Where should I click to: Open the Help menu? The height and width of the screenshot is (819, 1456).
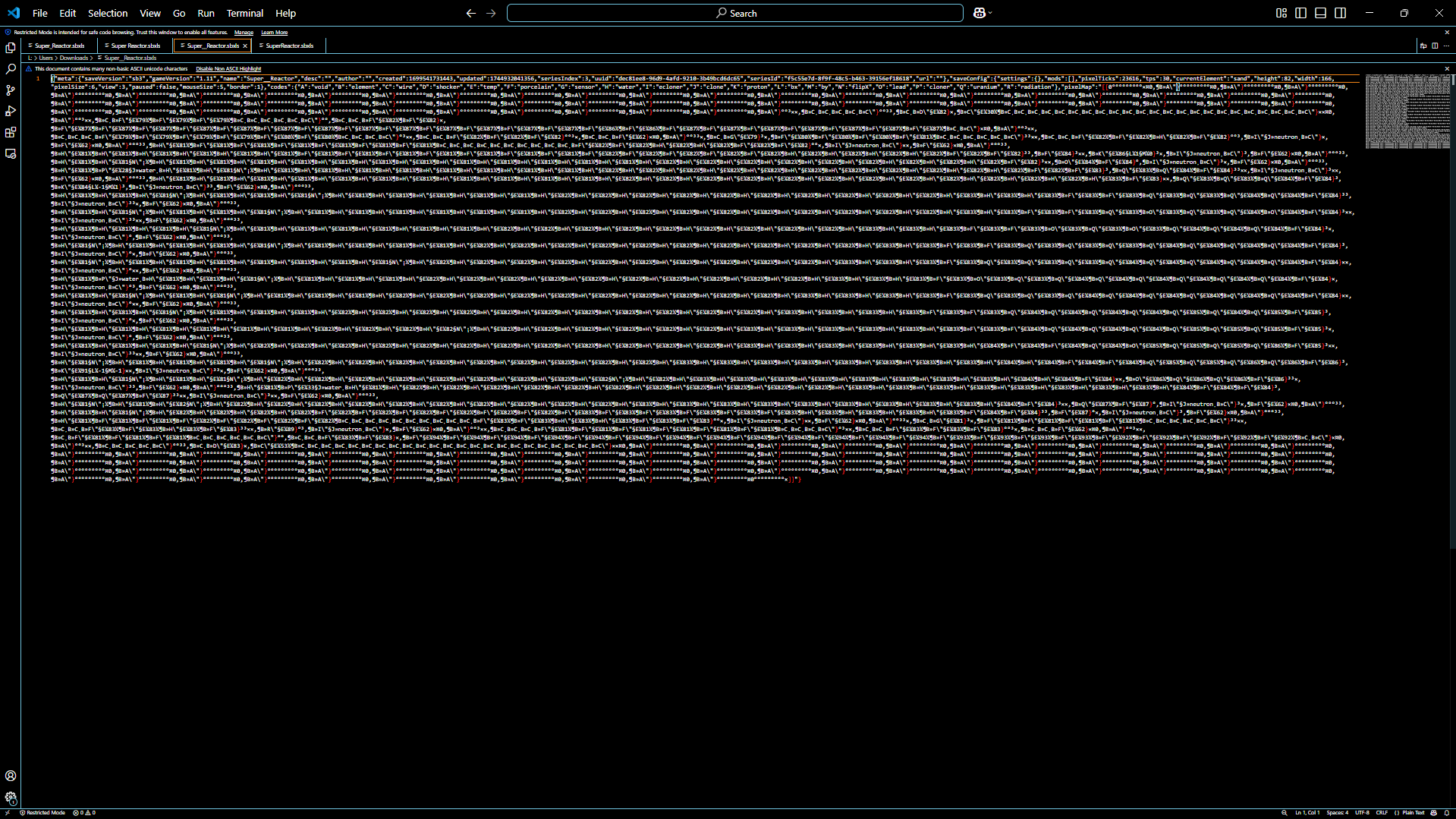286,13
